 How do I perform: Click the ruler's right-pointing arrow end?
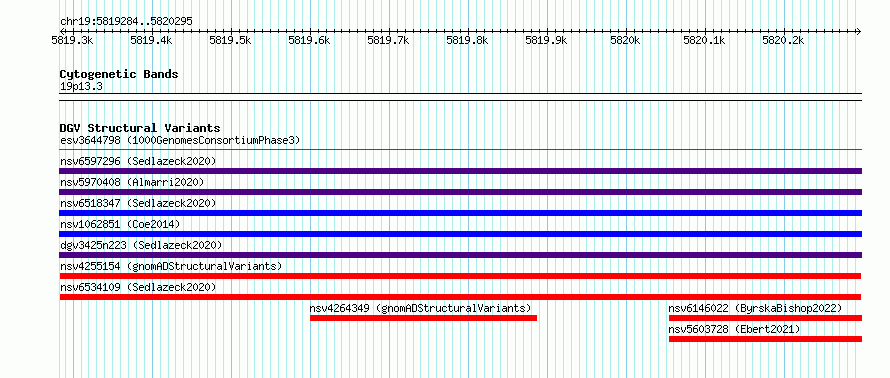click(858, 31)
